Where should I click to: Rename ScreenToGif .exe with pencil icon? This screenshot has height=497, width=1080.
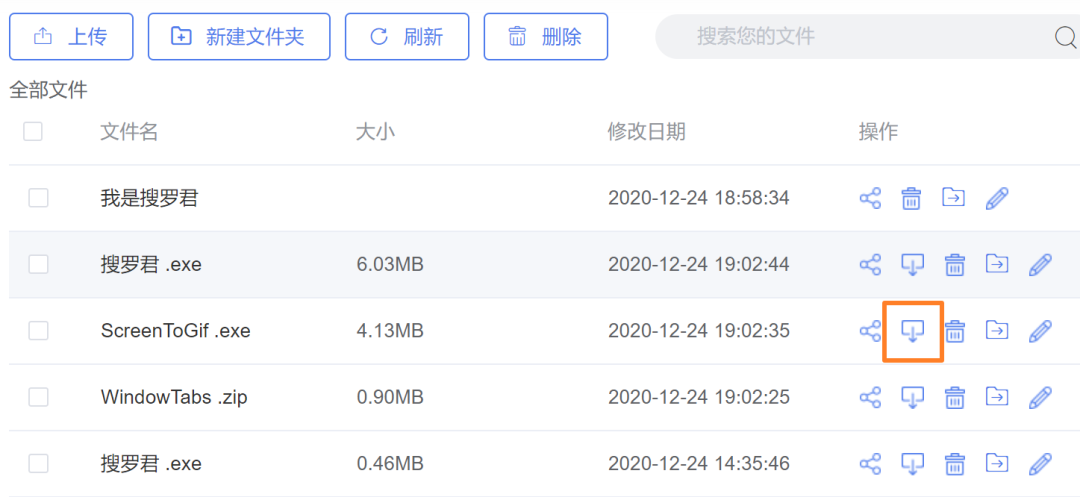point(1040,331)
